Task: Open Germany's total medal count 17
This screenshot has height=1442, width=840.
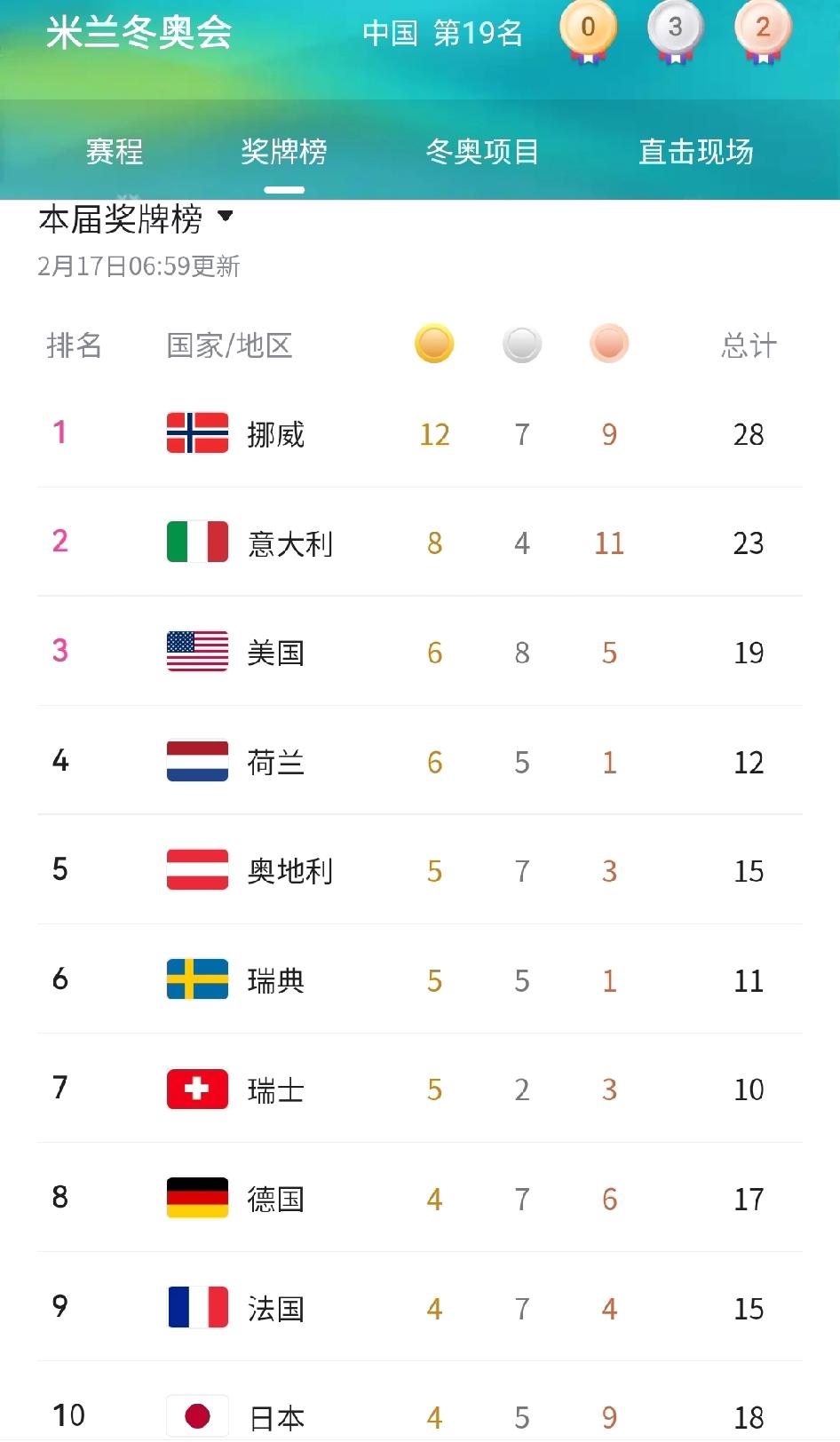Action: pos(749,1199)
